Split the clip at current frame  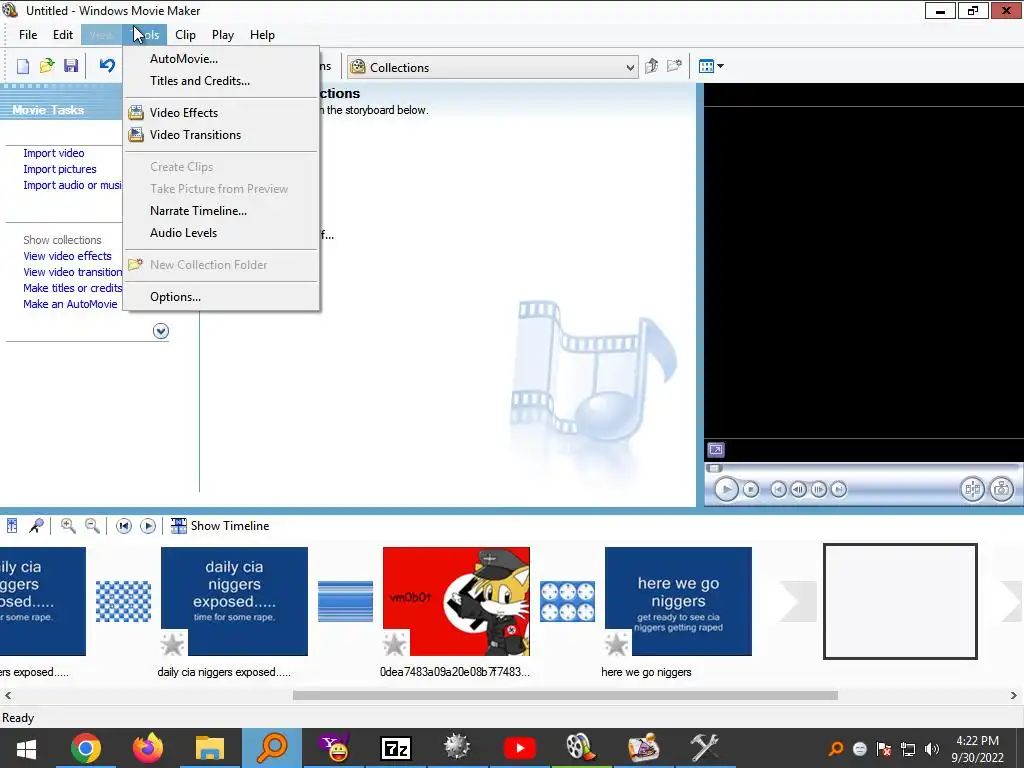(972, 489)
